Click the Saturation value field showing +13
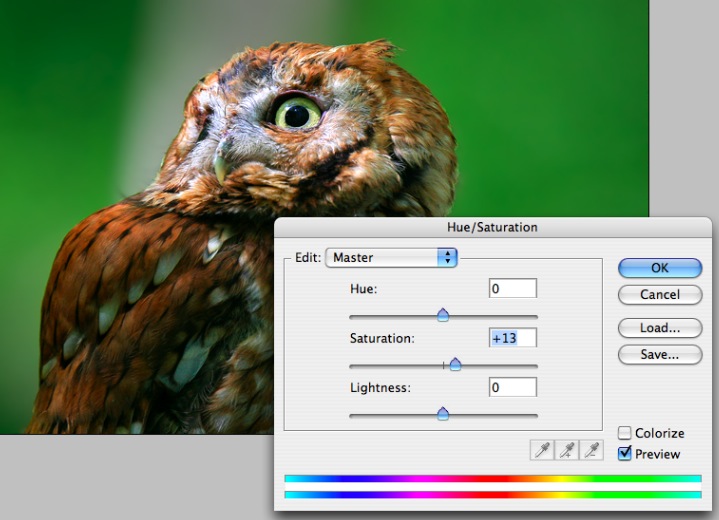Image resolution: width=719 pixels, height=520 pixels. [x=513, y=338]
